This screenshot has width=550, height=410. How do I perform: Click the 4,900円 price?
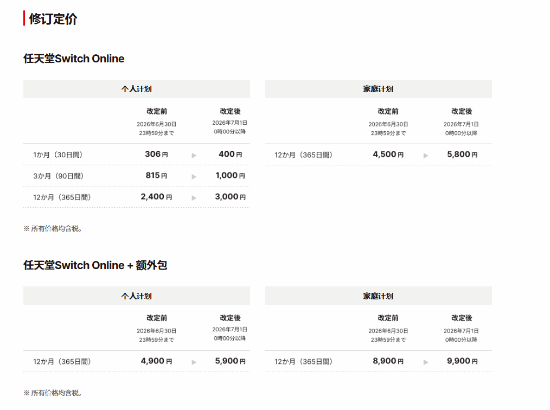coord(156,361)
